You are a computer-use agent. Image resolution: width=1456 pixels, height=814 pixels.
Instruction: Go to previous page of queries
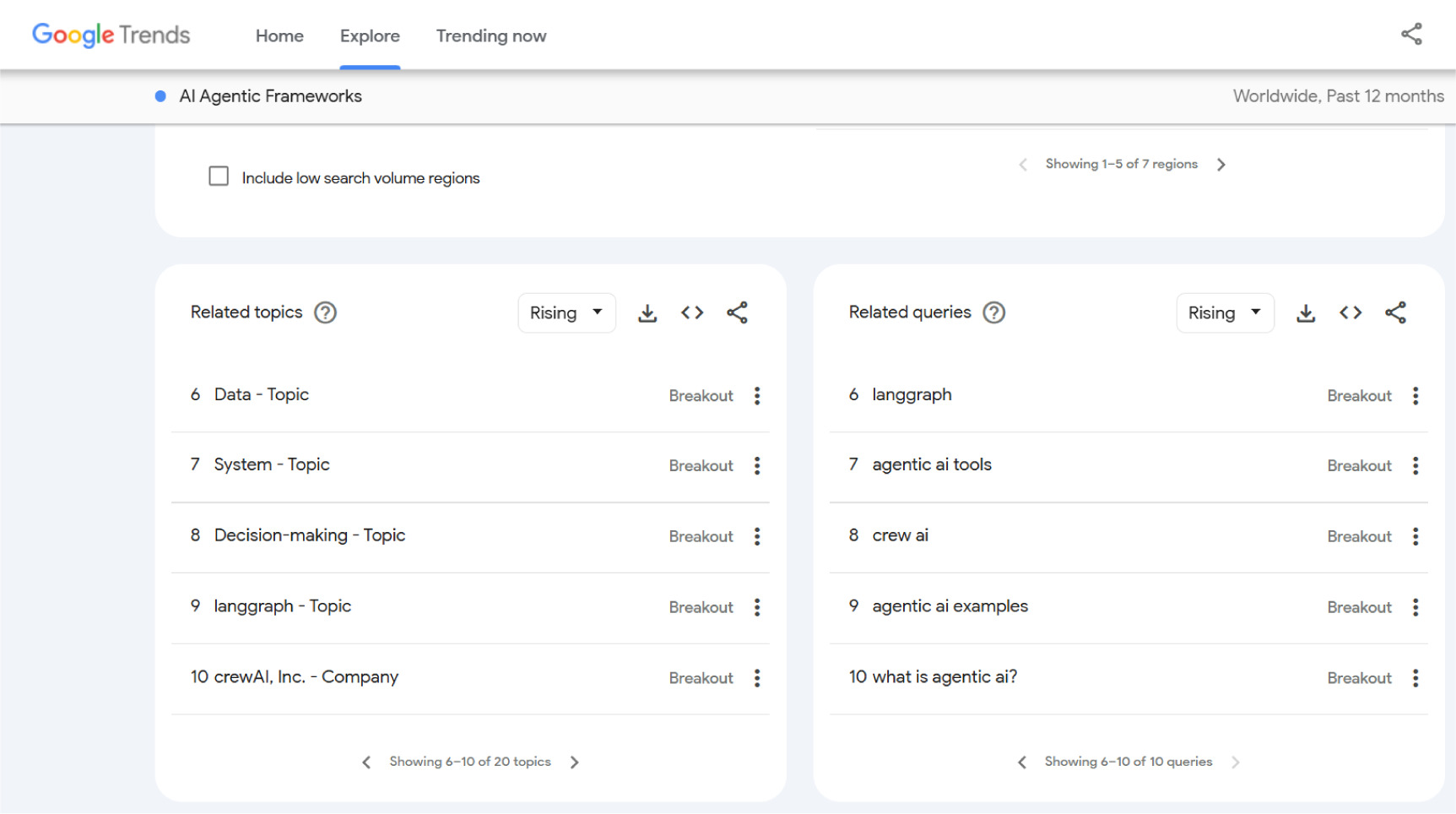(x=1022, y=762)
